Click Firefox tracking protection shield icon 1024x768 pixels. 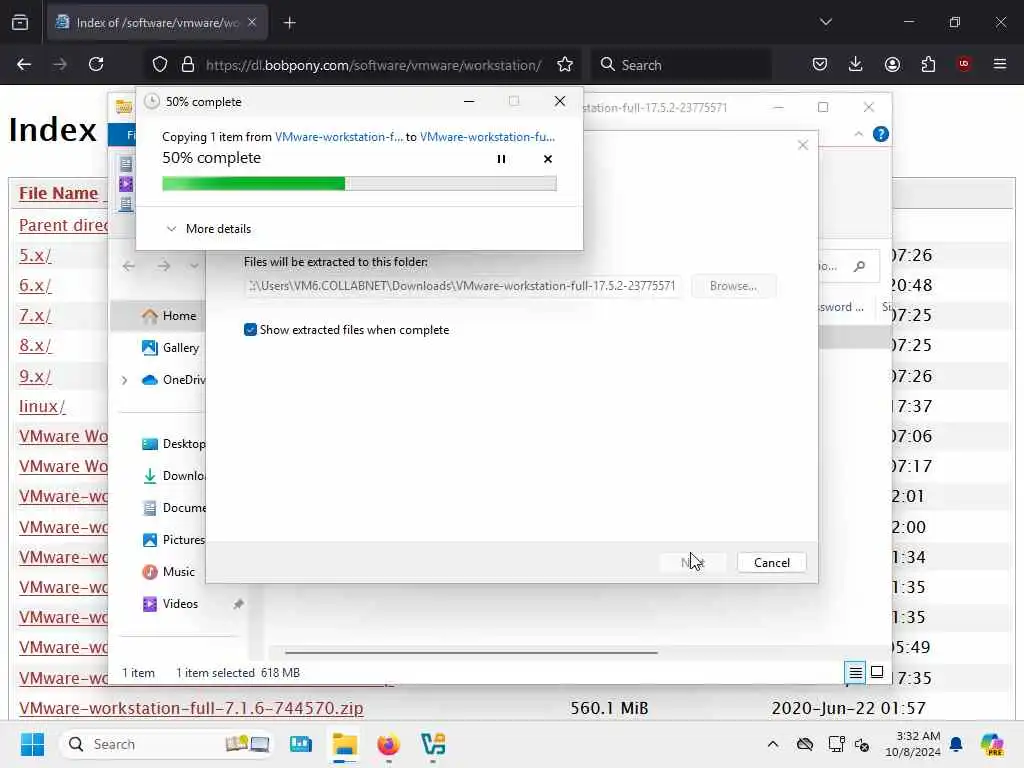coord(160,64)
